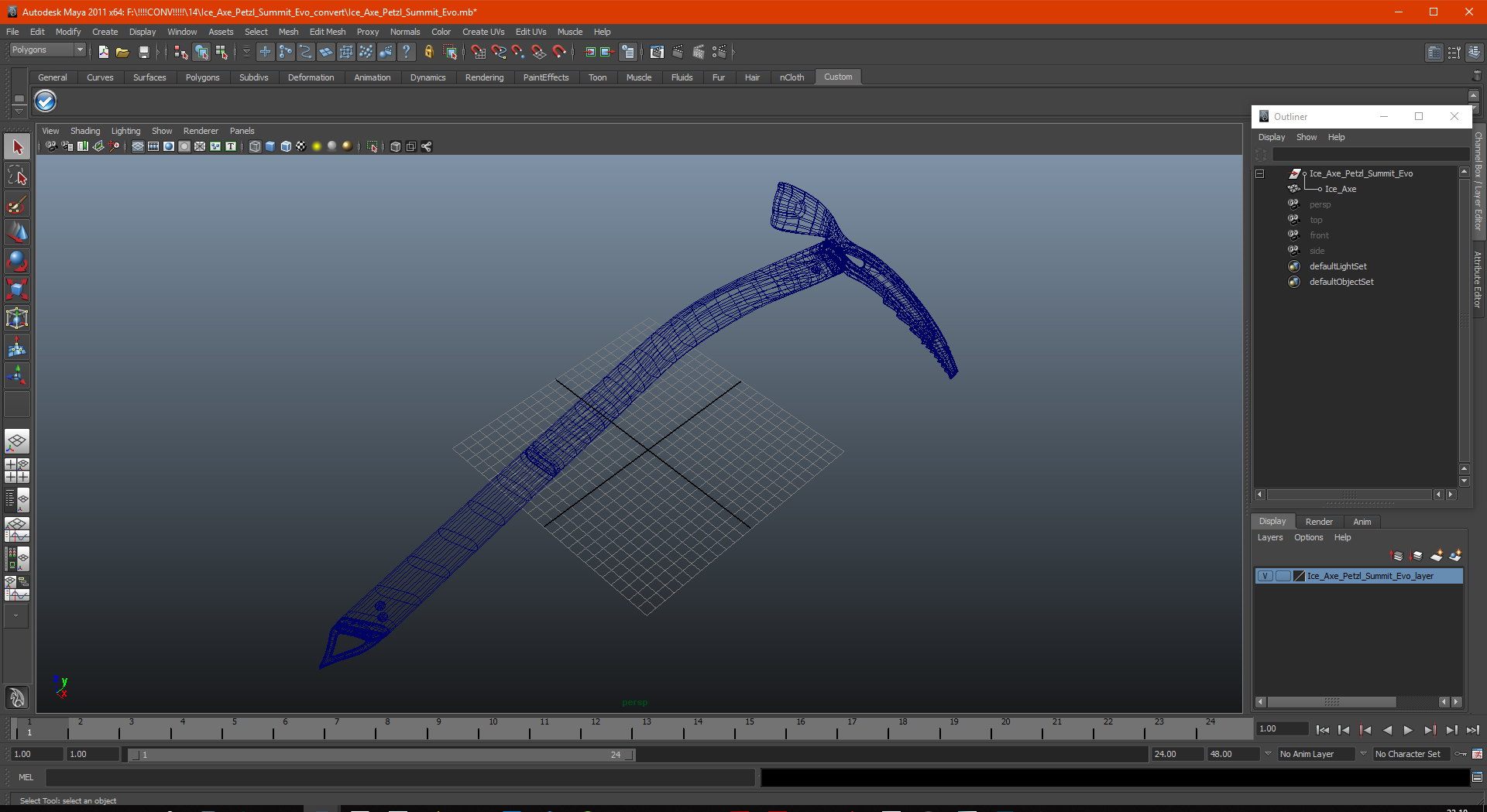Toggle Snap to grids magnet
Screen dimensions: 1487x812
click(x=479, y=52)
